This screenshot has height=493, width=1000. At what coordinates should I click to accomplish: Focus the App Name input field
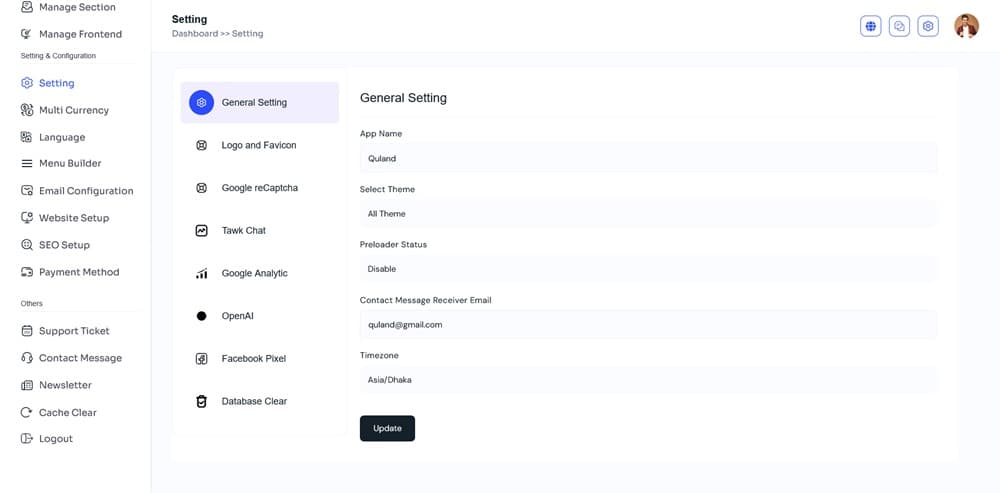click(x=647, y=158)
